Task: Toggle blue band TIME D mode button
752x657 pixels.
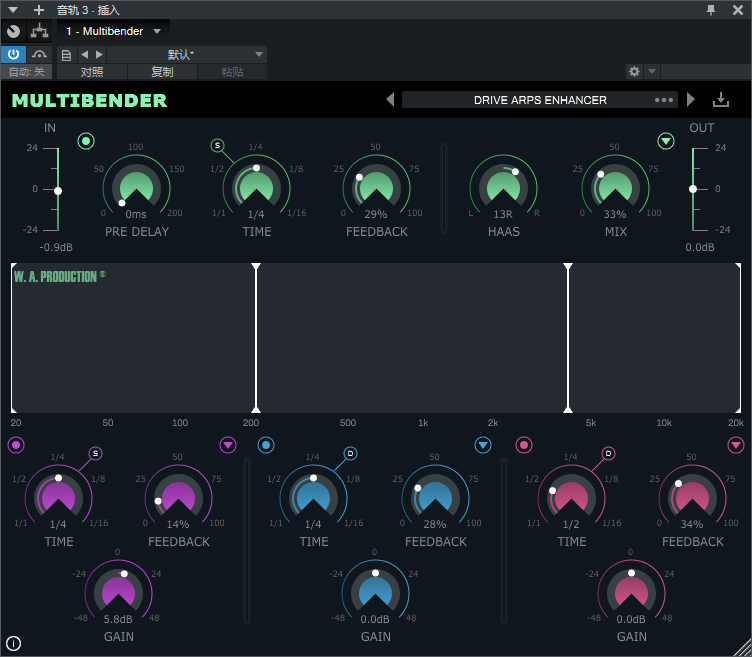Action: pyautogui.click(x=351, y=453)
